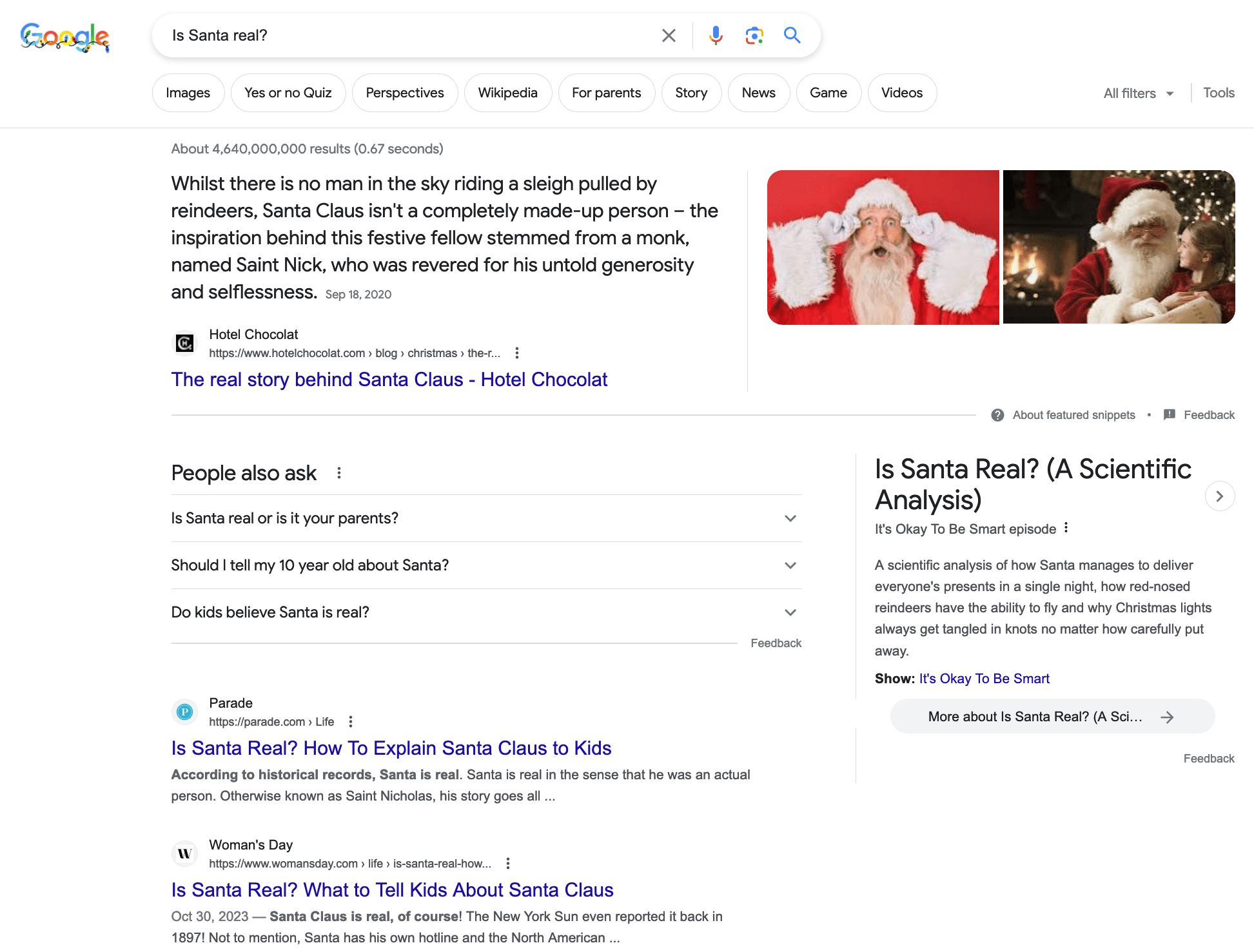Open the Santa with child by fireplace image
This screenshot has height=952, width=1254.
(1119, 247)
